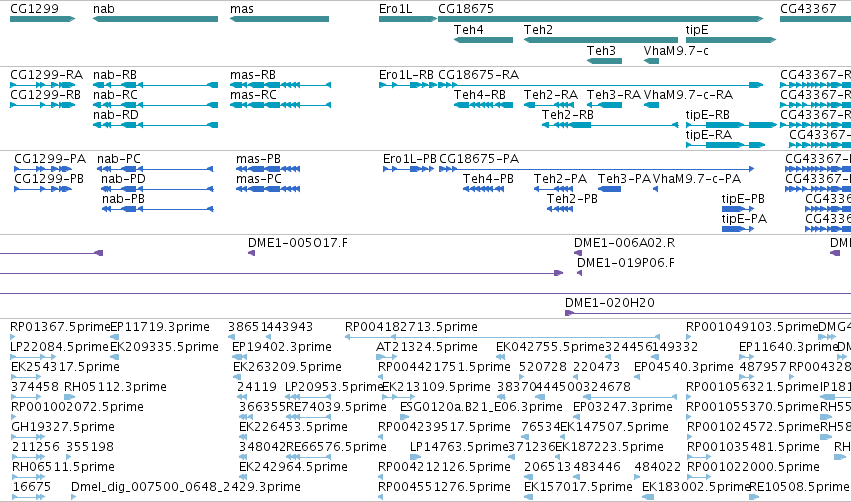Image resolution: width=851 pixels, height=502 pixels.
Task: Click the nab-PD protein label
Action: tap(123, 179)
